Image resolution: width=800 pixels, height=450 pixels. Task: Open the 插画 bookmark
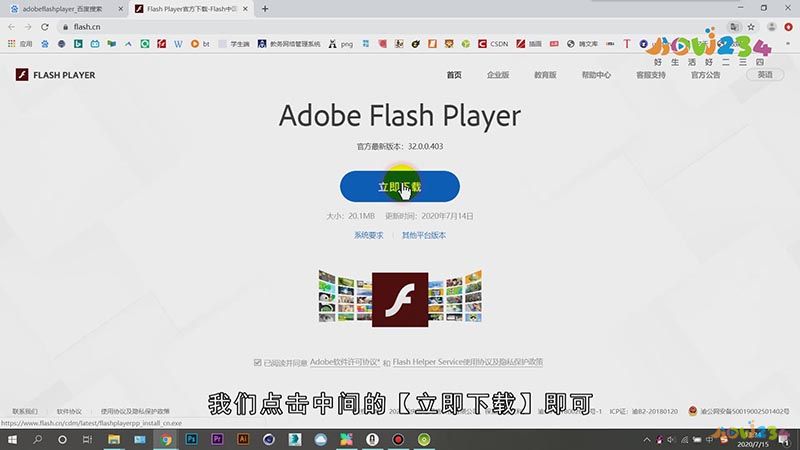pyautogui.click(x=529, y=44)
